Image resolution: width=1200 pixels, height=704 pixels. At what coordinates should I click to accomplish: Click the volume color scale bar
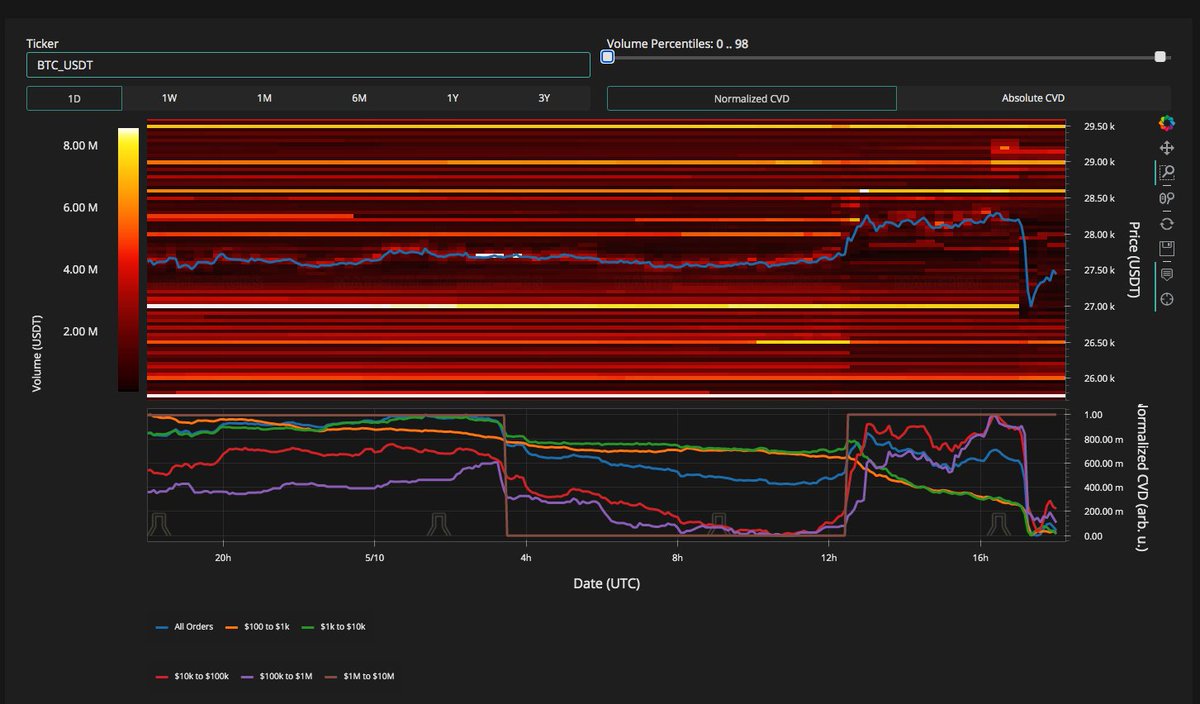pos(128,259)
